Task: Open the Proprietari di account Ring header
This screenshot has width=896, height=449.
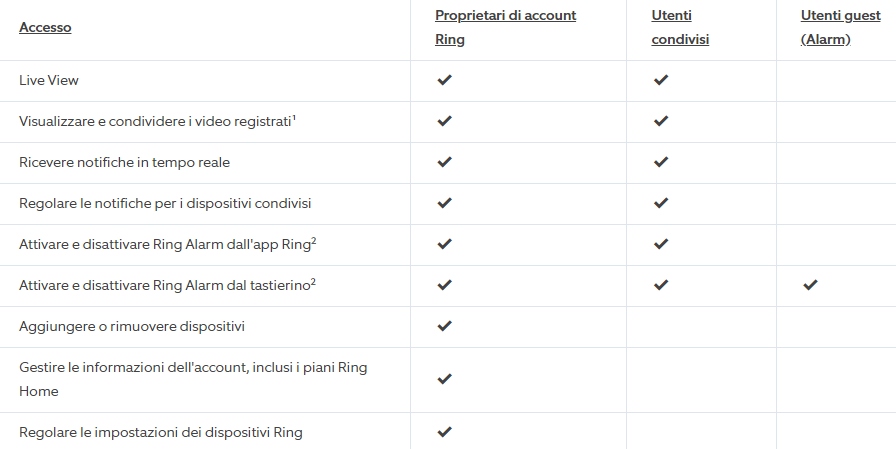Action: (x=505, y=27)
